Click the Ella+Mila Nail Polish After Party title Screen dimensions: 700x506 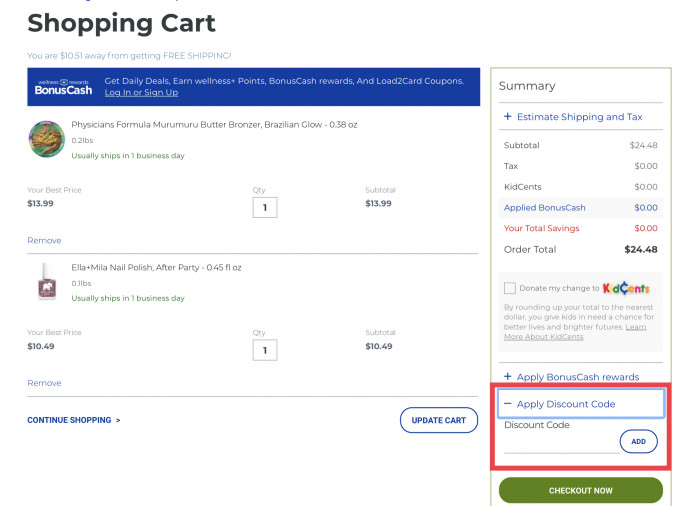click(156, 268)
